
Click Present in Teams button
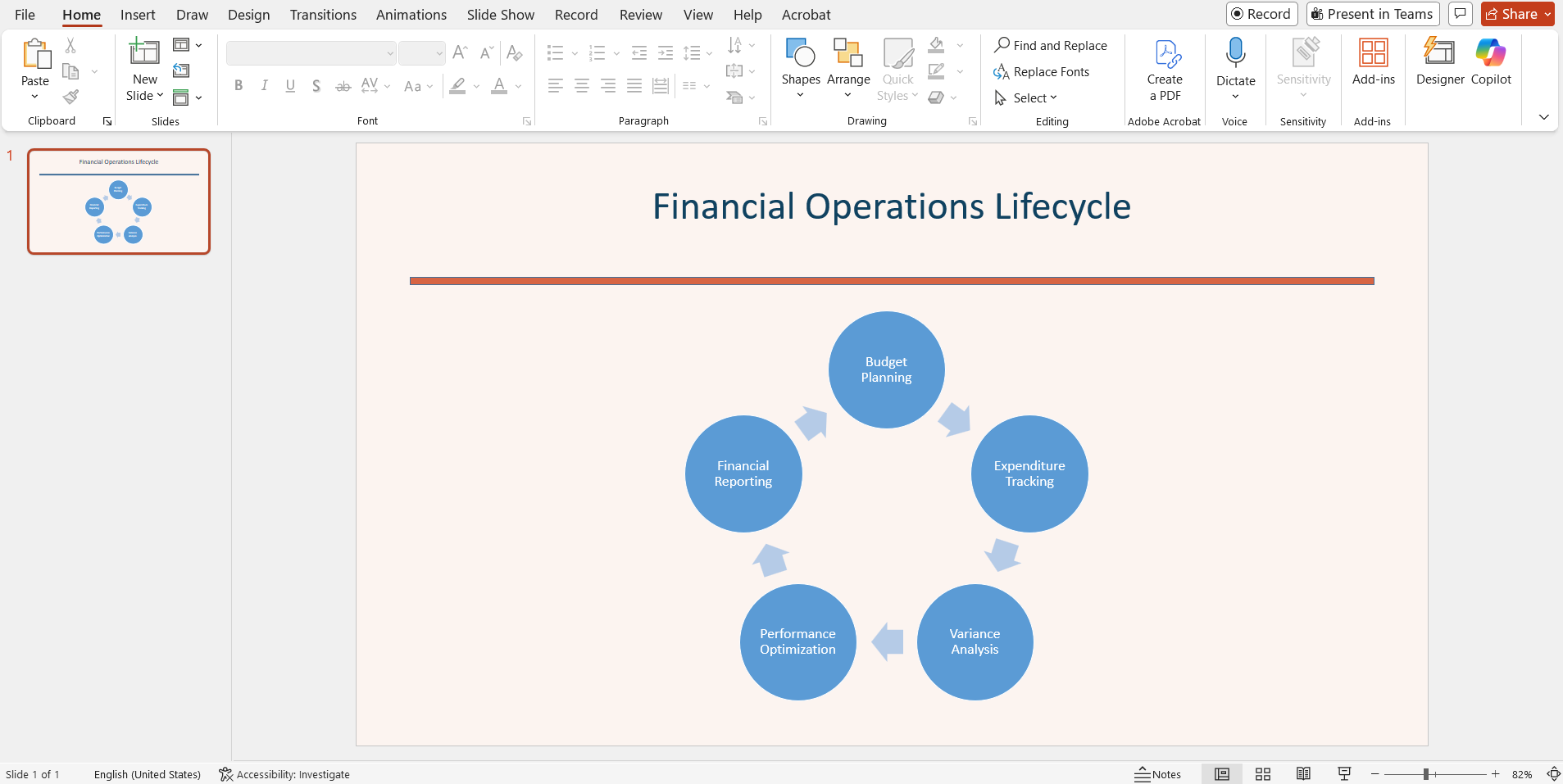1373,14
